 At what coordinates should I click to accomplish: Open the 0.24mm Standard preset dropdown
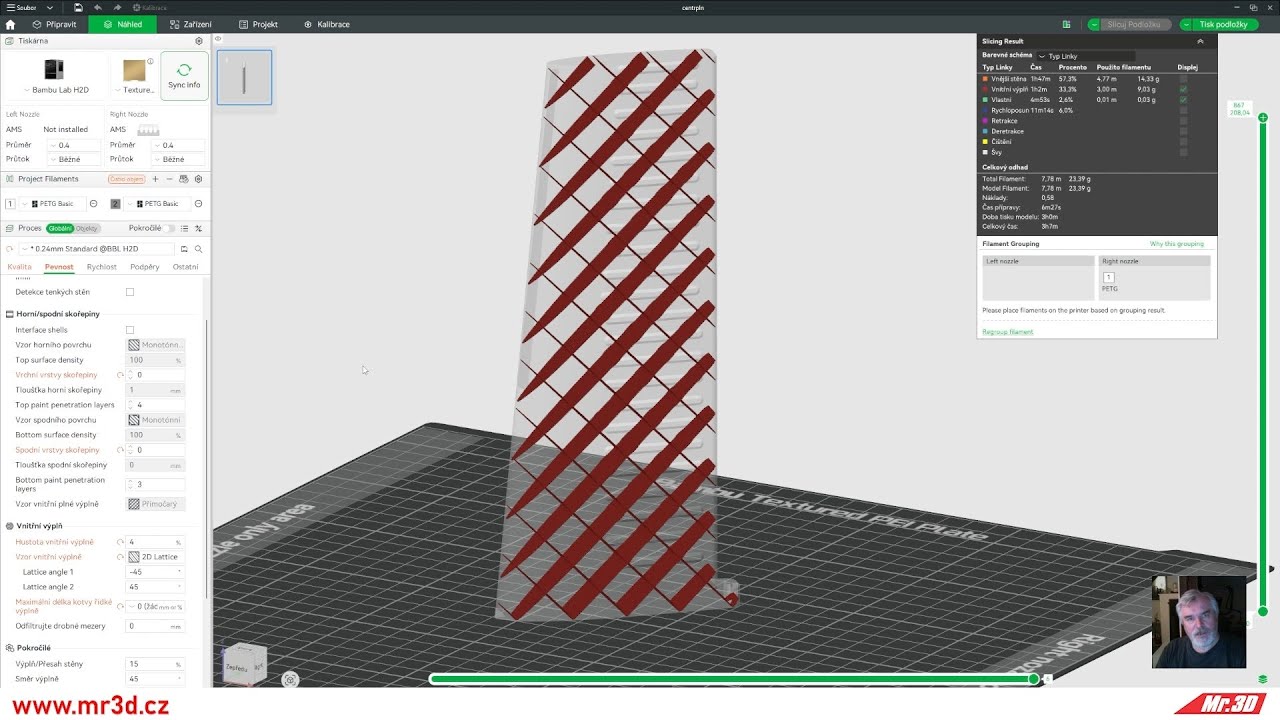click(97, 249)
